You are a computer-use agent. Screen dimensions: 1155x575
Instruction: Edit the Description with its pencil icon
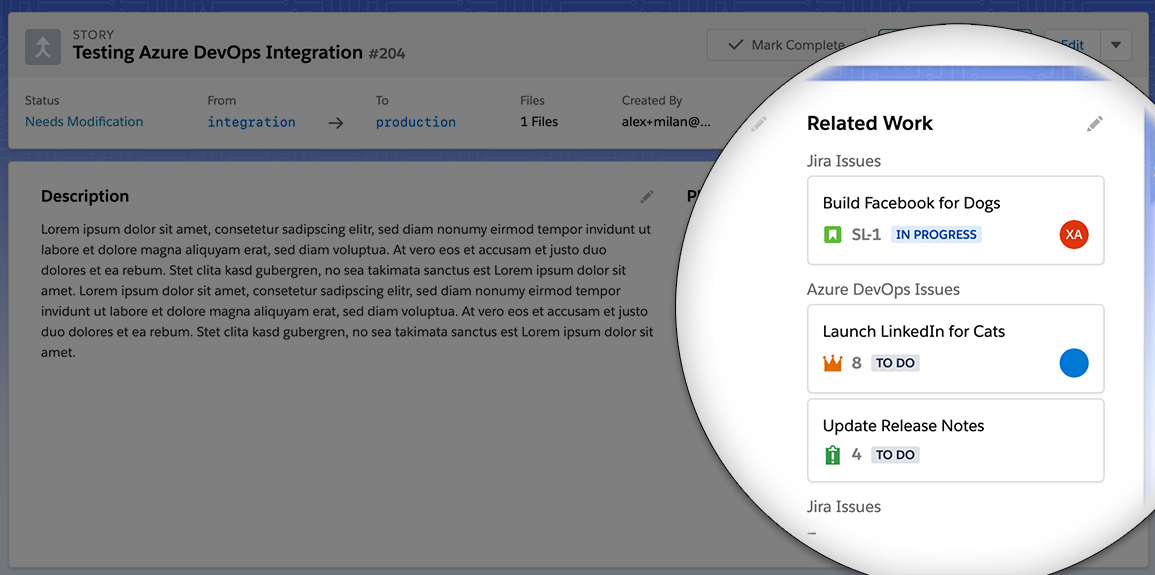(647, 197)
